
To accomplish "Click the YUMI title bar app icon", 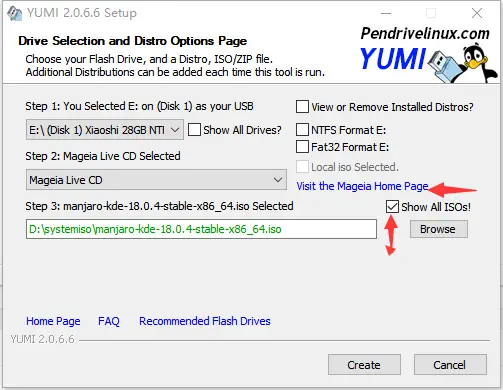I will (14, 13).
